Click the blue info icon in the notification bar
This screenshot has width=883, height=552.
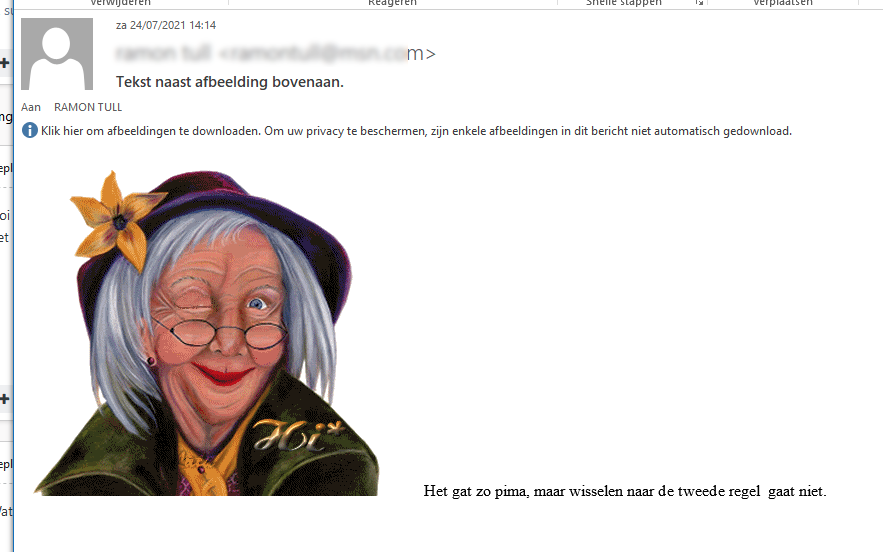(x=29, y=131)
